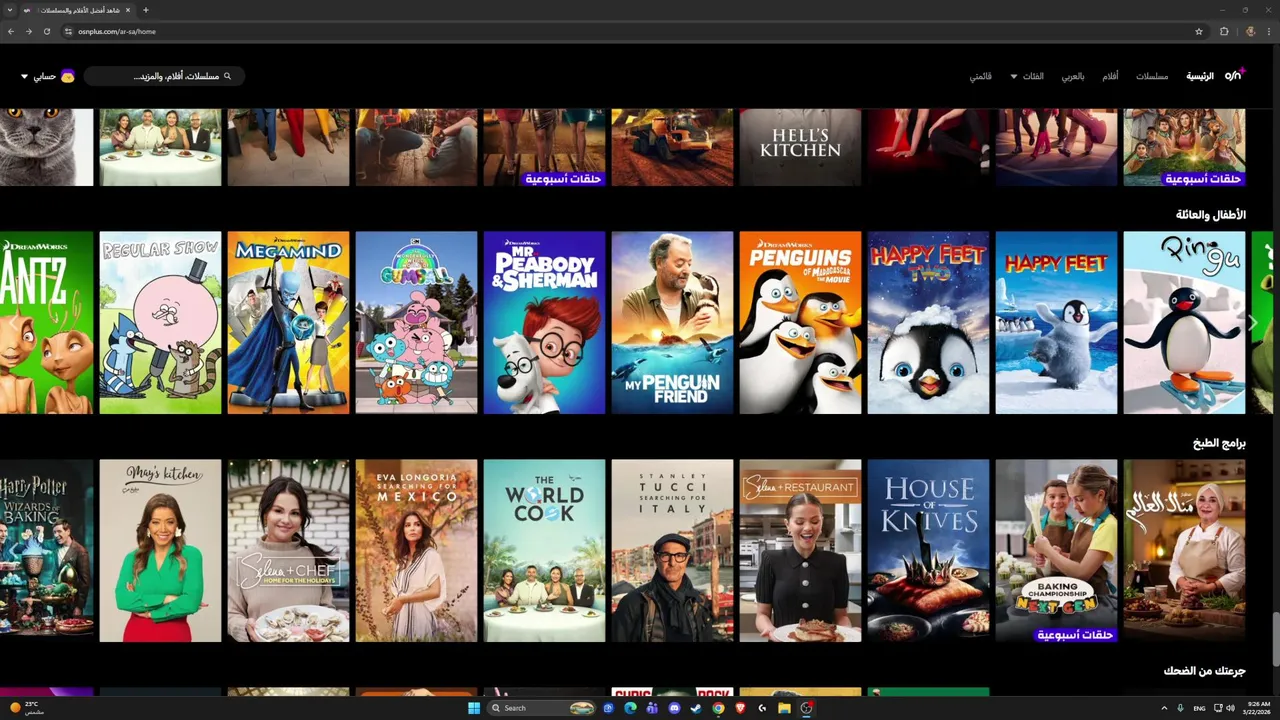Open the Mr. Peabody & Sherman poster
The height and width of the screenshot is (720, 1280).
tap(544, 323)
